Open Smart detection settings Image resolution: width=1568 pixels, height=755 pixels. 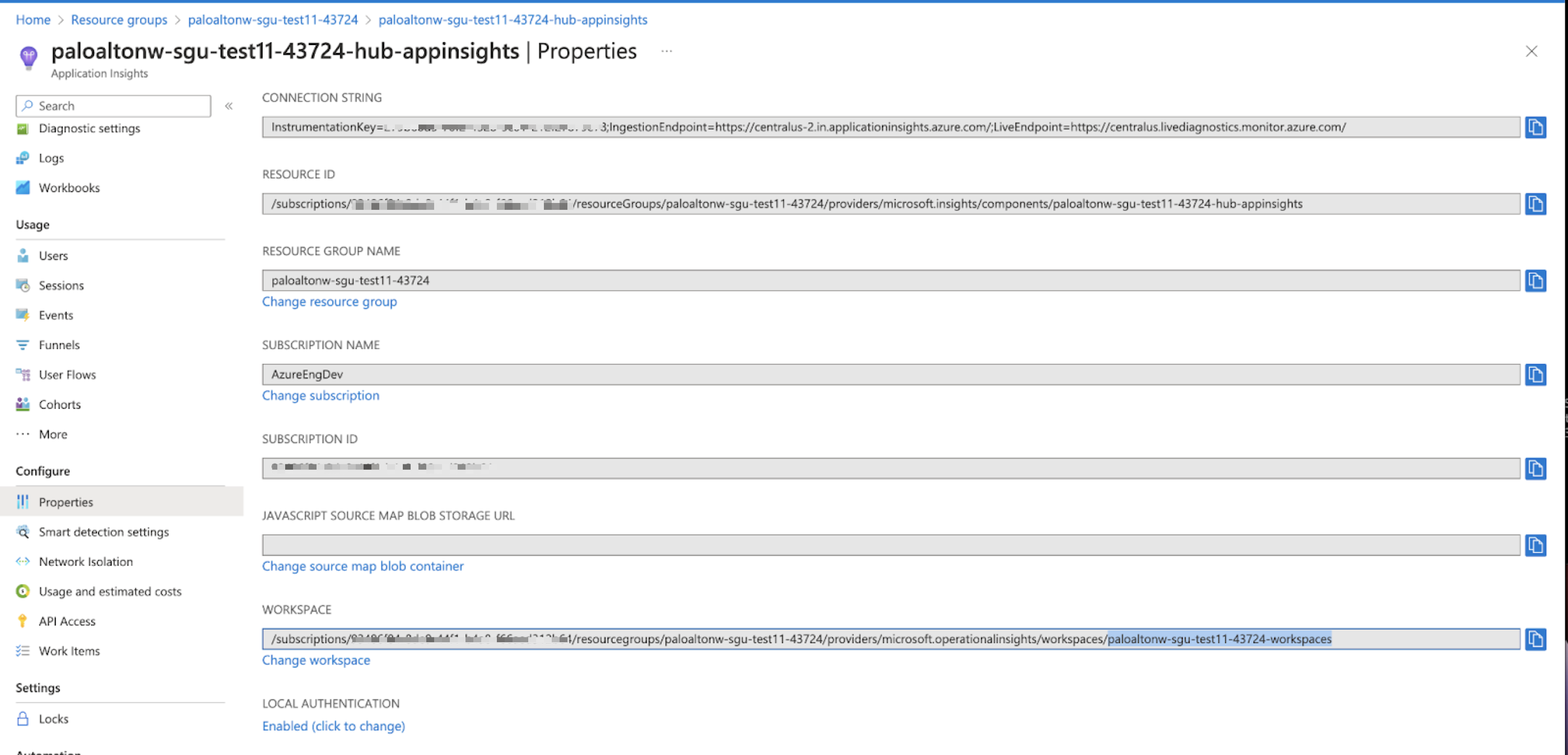coord(103,531)
